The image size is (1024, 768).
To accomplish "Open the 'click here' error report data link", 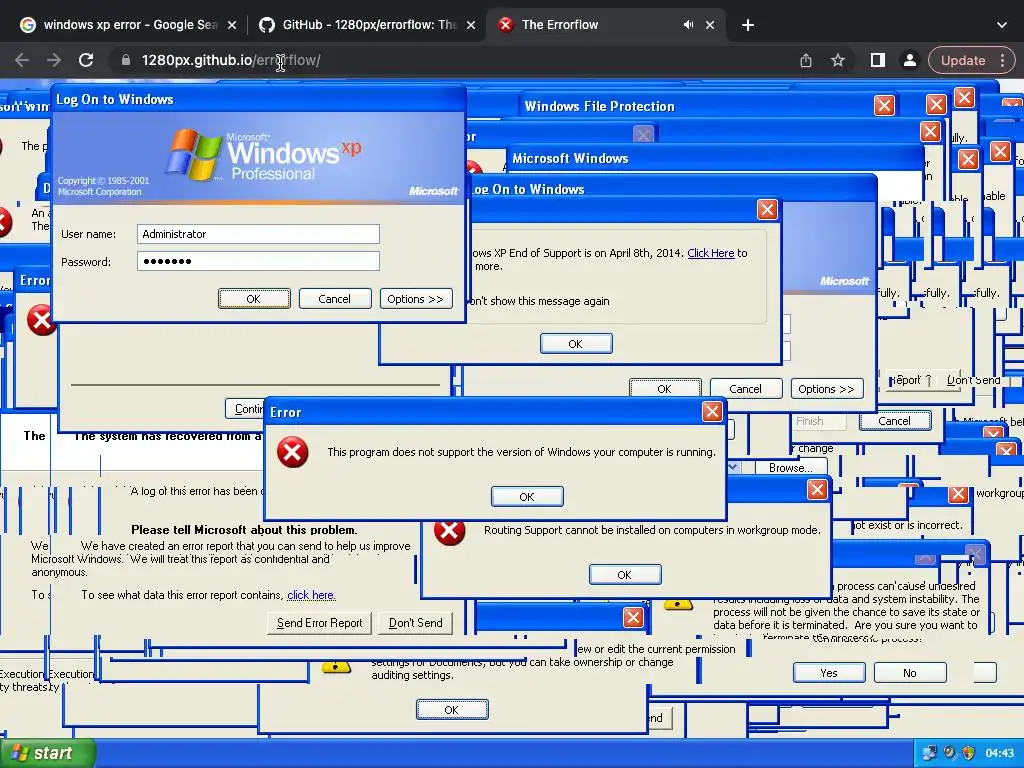I will pyautogui.click(x=311, y=595).
